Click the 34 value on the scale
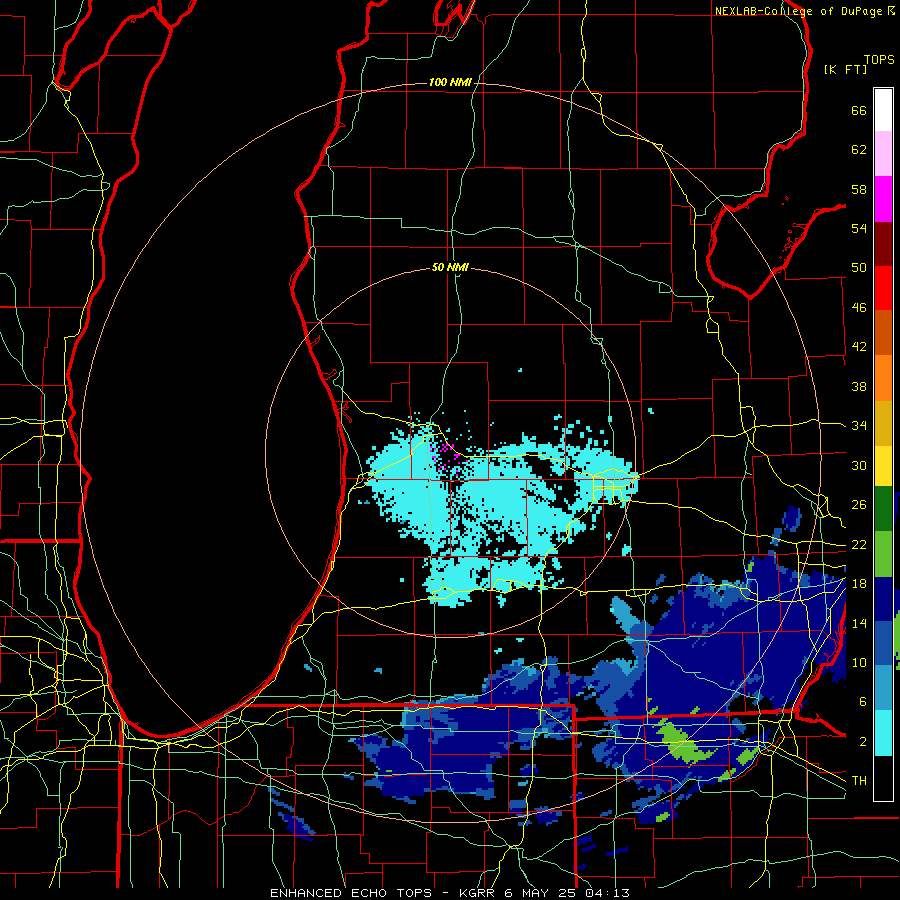 (859, 426)
